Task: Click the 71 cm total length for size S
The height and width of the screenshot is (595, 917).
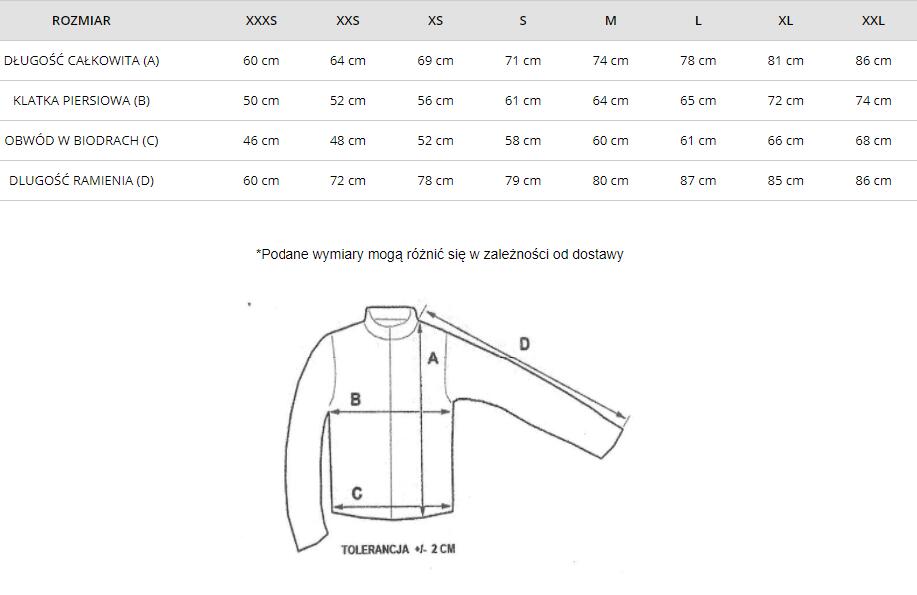Action: (523, 60)
